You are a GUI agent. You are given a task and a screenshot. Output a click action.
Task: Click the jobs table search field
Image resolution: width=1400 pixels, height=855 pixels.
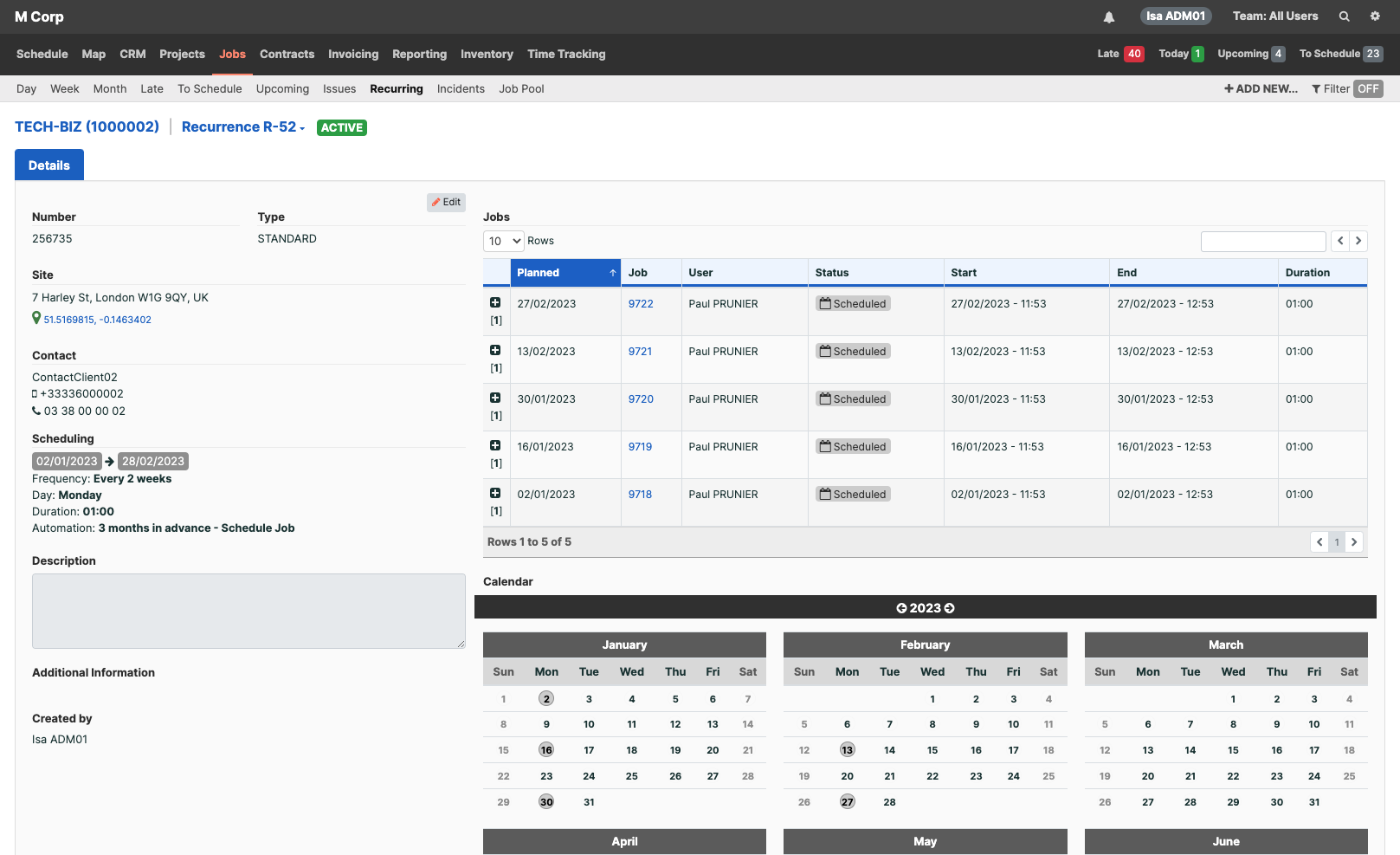coord(1263,241)
